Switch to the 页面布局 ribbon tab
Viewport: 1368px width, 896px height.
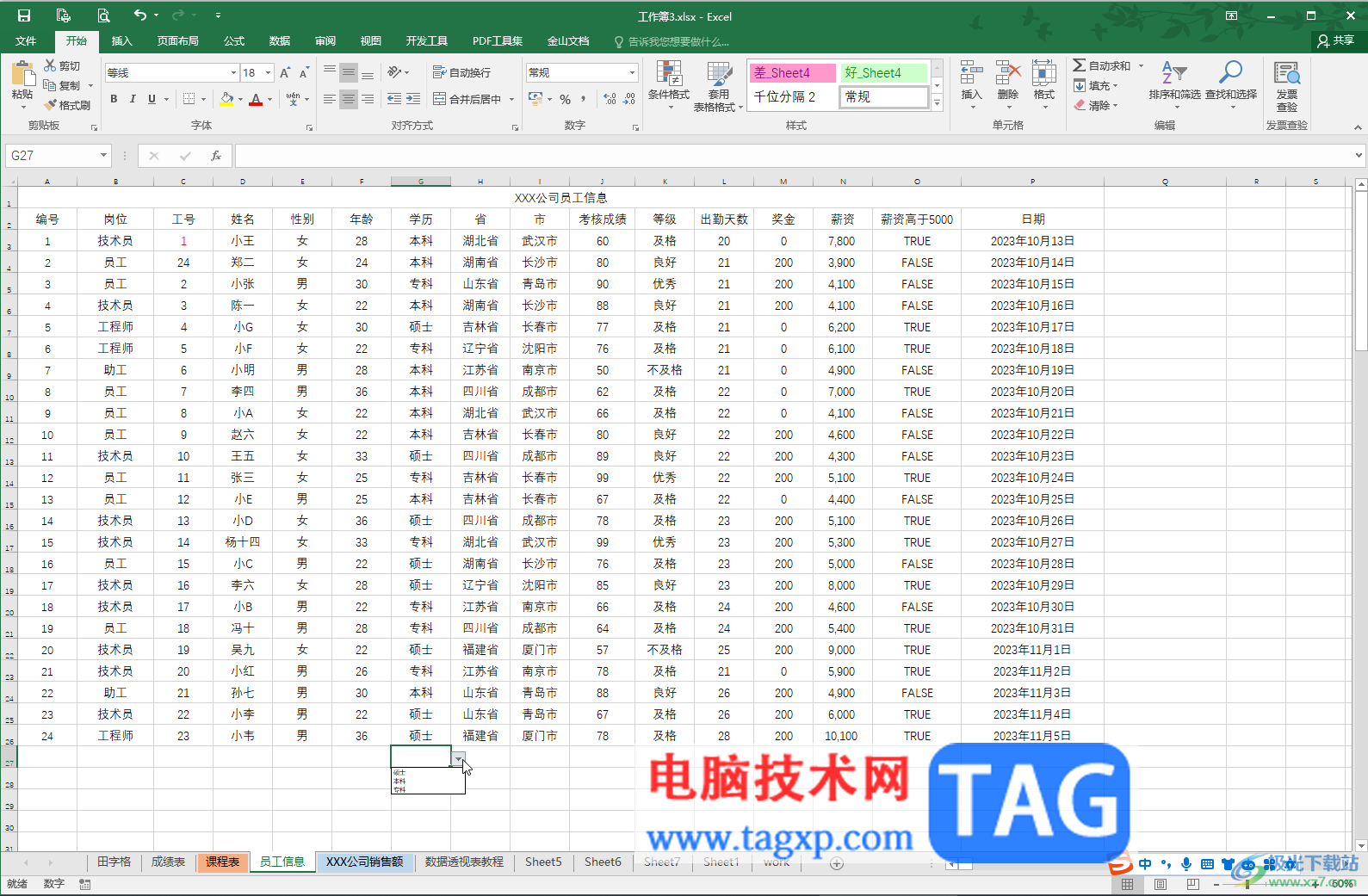click(x=178, y=41)
